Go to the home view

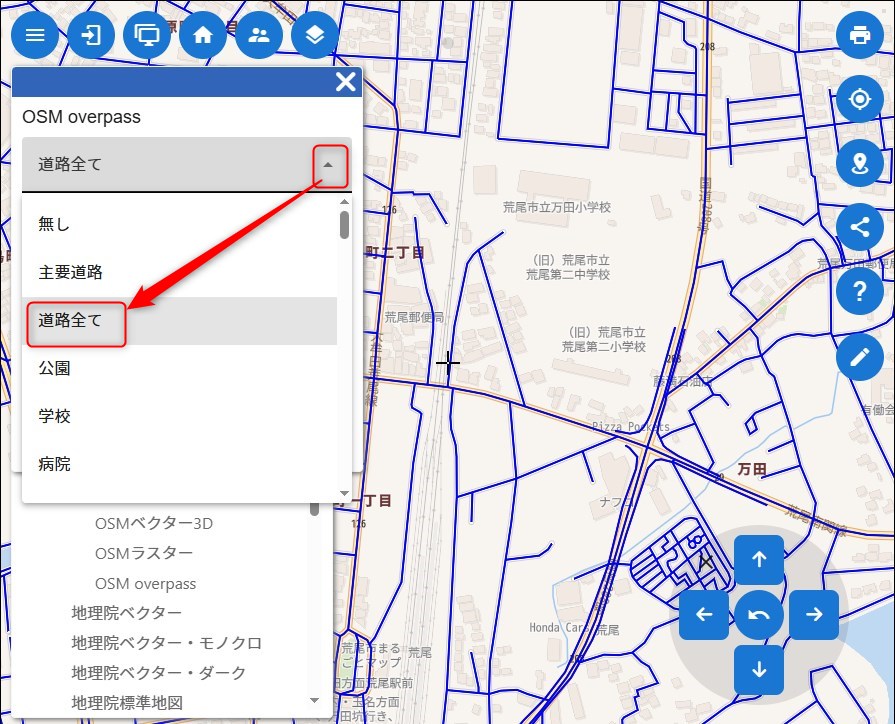click(x=203, y=35)
